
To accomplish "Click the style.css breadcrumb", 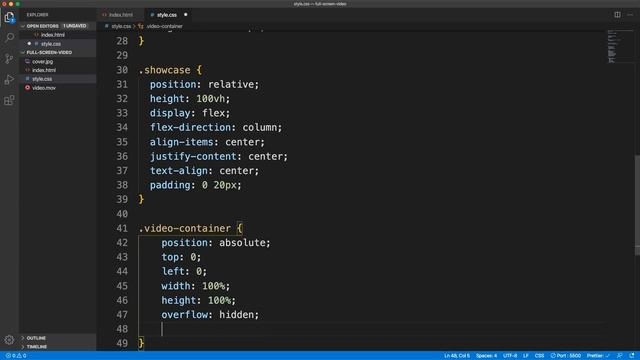I will pyautogui.click(x=121, y=26).
